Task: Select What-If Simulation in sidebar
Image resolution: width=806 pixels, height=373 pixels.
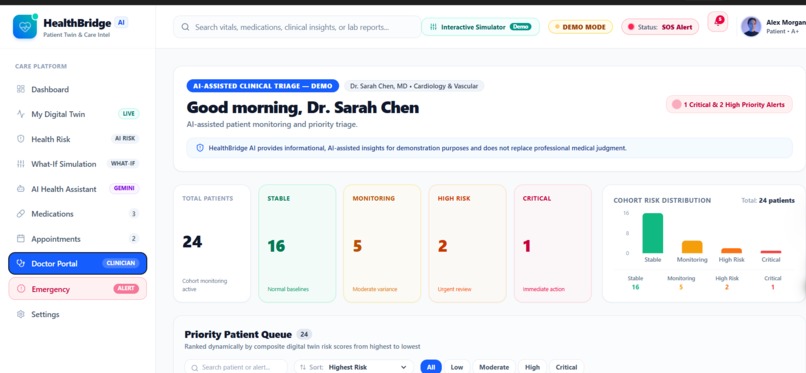Action: tap(78, 164)
